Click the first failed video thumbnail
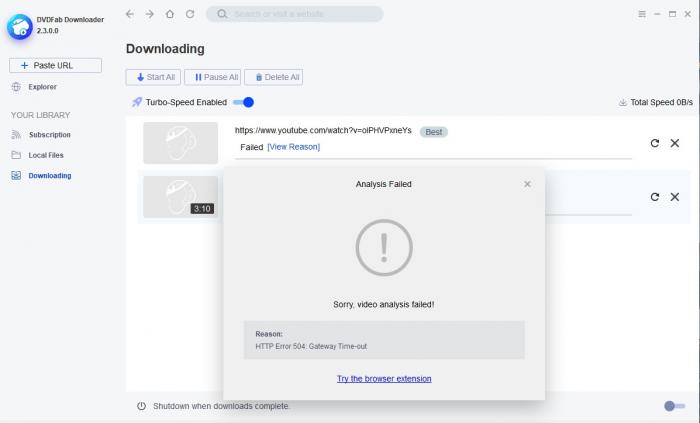This screenshot has width=700, height=423. tap(180, 143)
